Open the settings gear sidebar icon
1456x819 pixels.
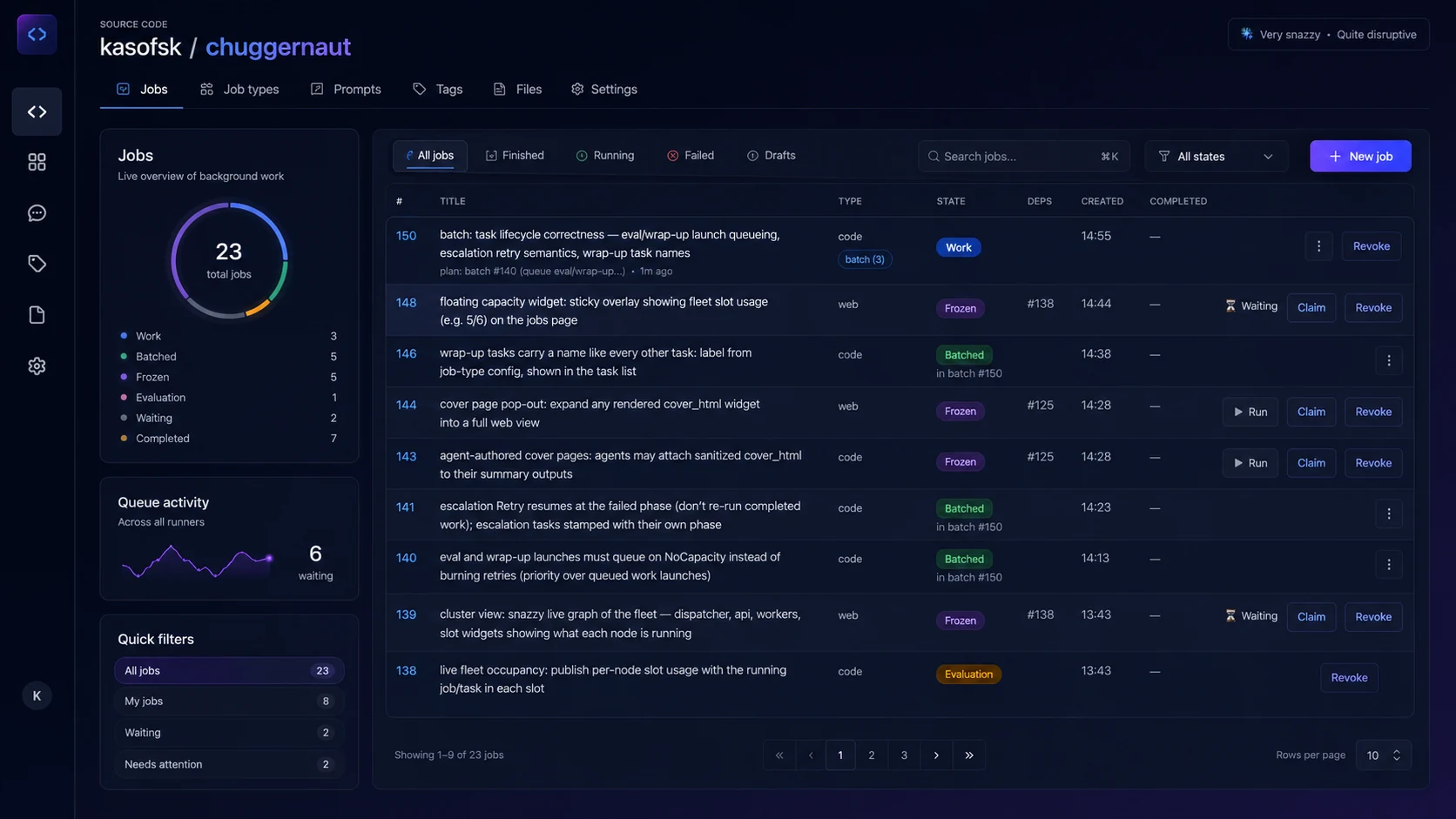(37, 366)
